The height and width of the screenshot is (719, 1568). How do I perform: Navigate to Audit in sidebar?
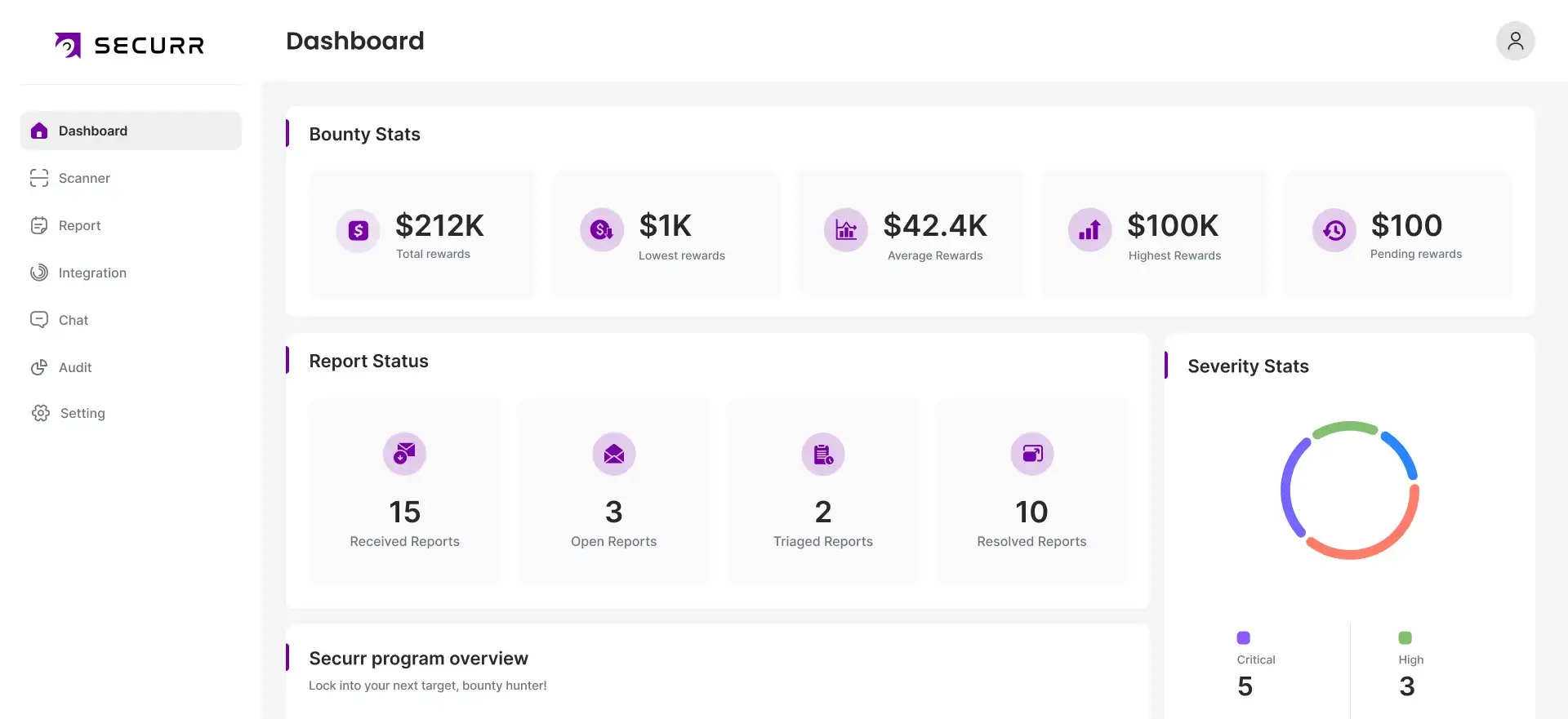[x=74, y=367]
